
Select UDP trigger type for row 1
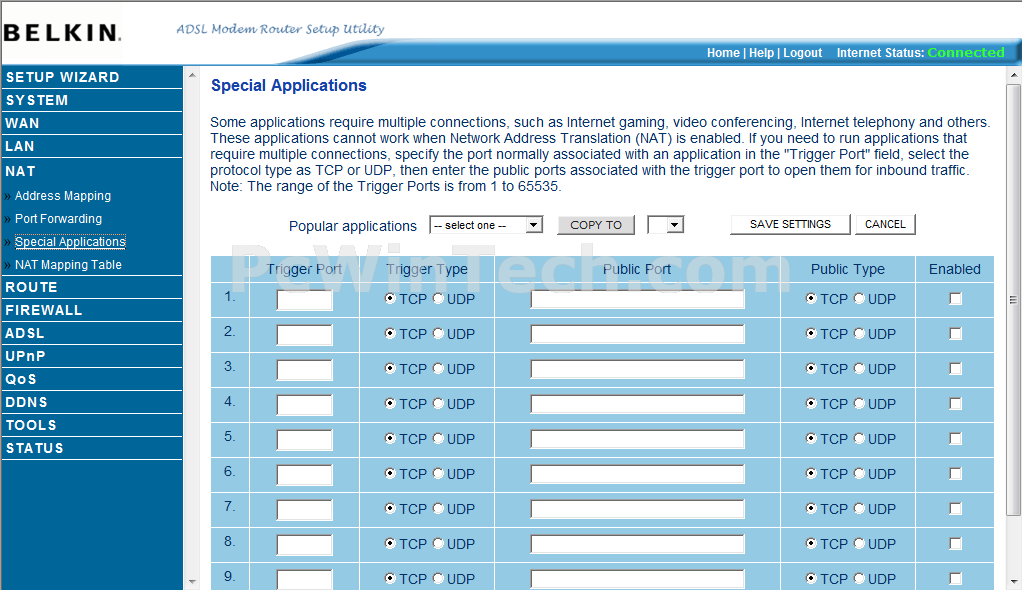(x=438, y=299)
